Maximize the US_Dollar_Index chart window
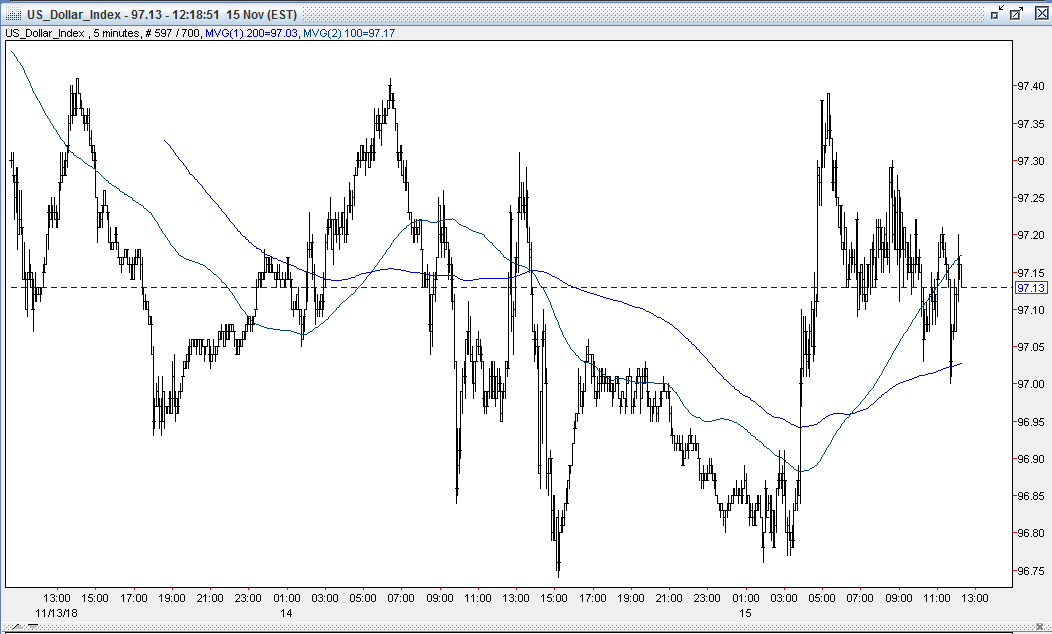The image size is (1052, 634). tap(1017, 13)
